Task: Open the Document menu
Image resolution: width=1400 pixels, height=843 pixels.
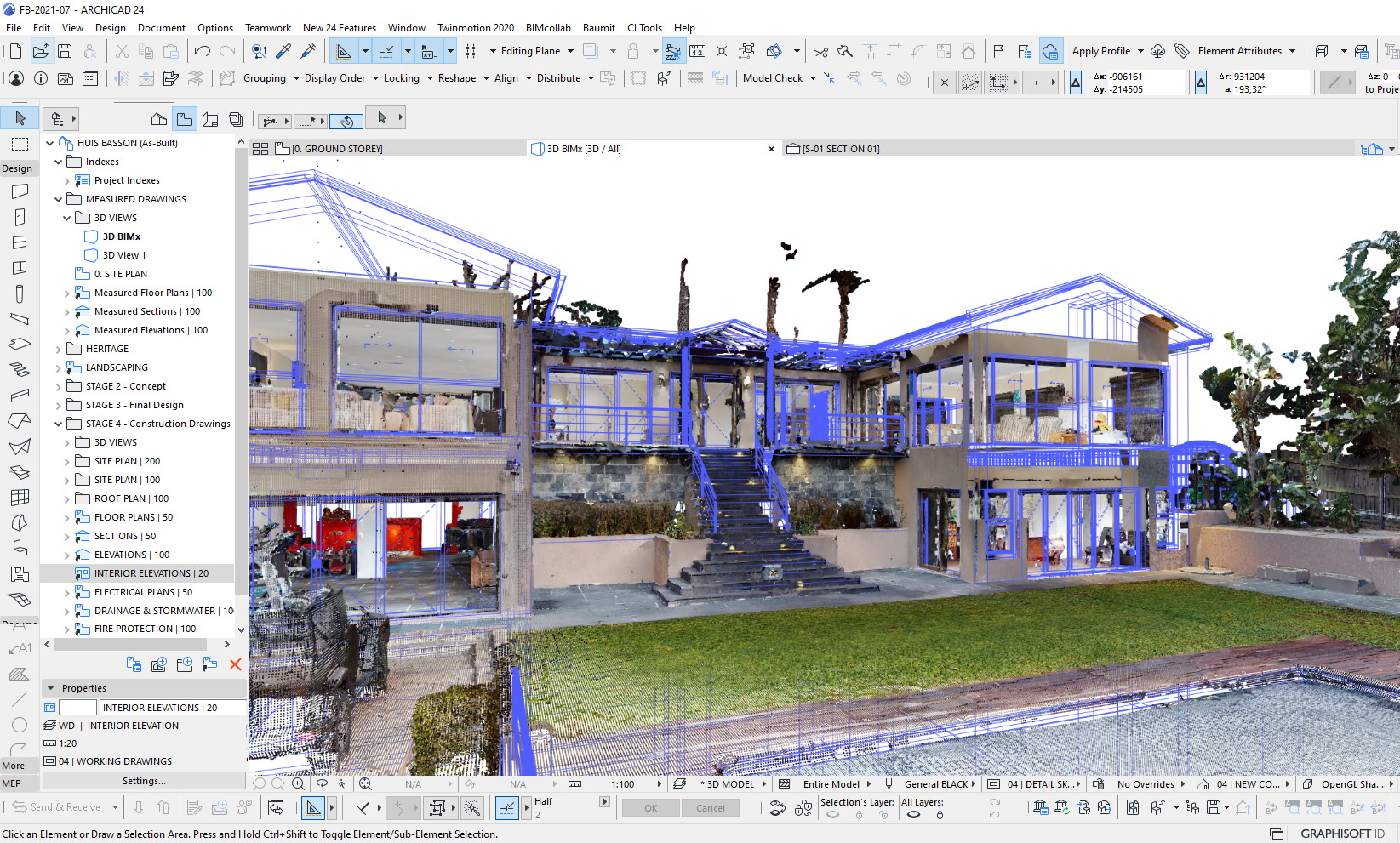Action: pyautogui.click(x=162, y=27)
